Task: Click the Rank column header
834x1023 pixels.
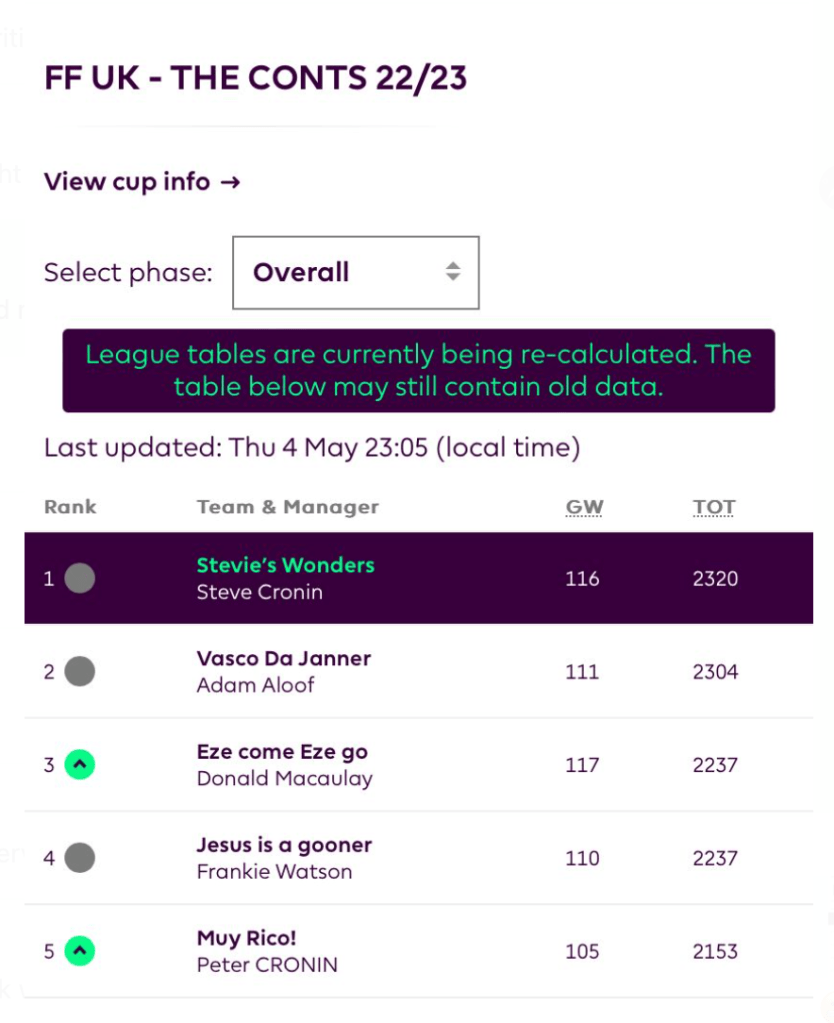Action: (70, 507)
